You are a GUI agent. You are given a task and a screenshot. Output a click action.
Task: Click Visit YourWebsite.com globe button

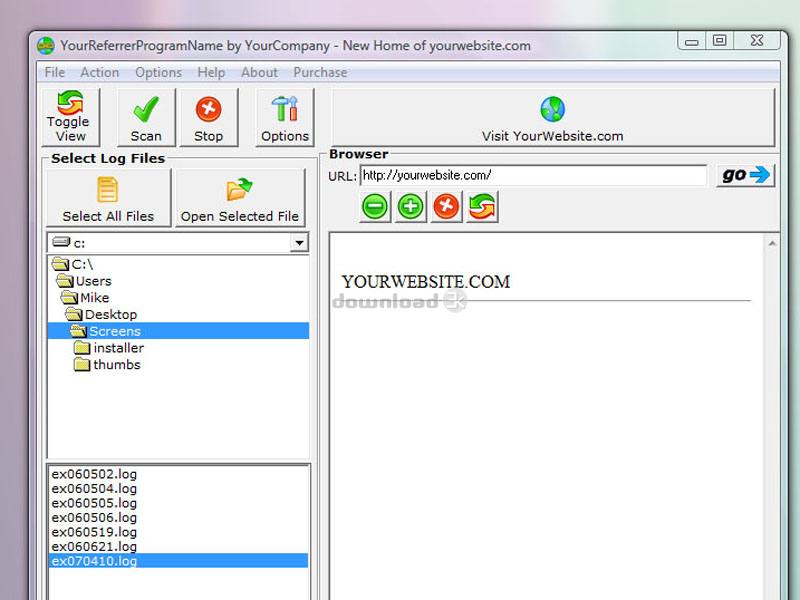click(x=553, y=117)
